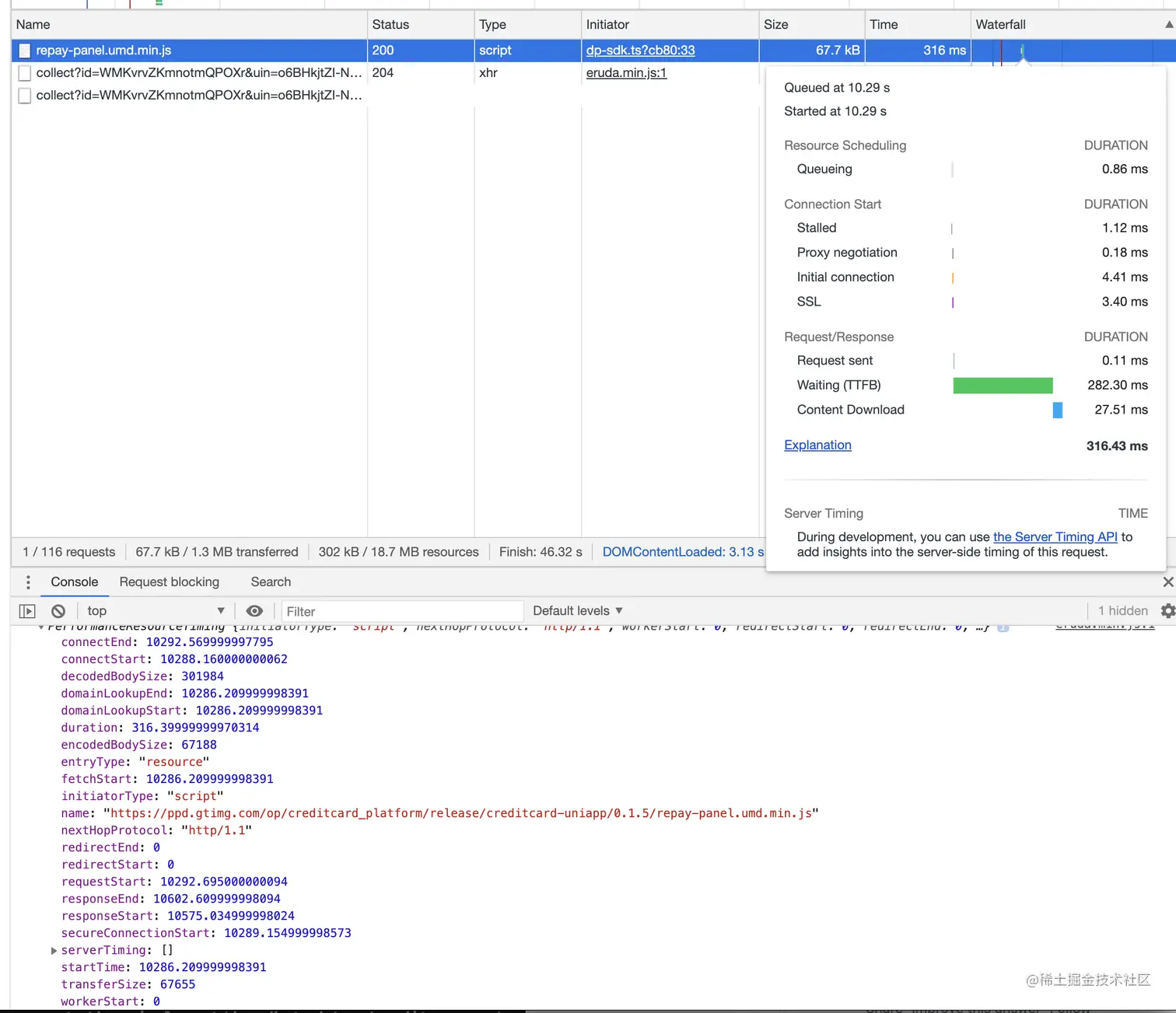The image size is (1176, 1013).
Task: Click the decodedBodySize value 301984
Action: [202, 676]
